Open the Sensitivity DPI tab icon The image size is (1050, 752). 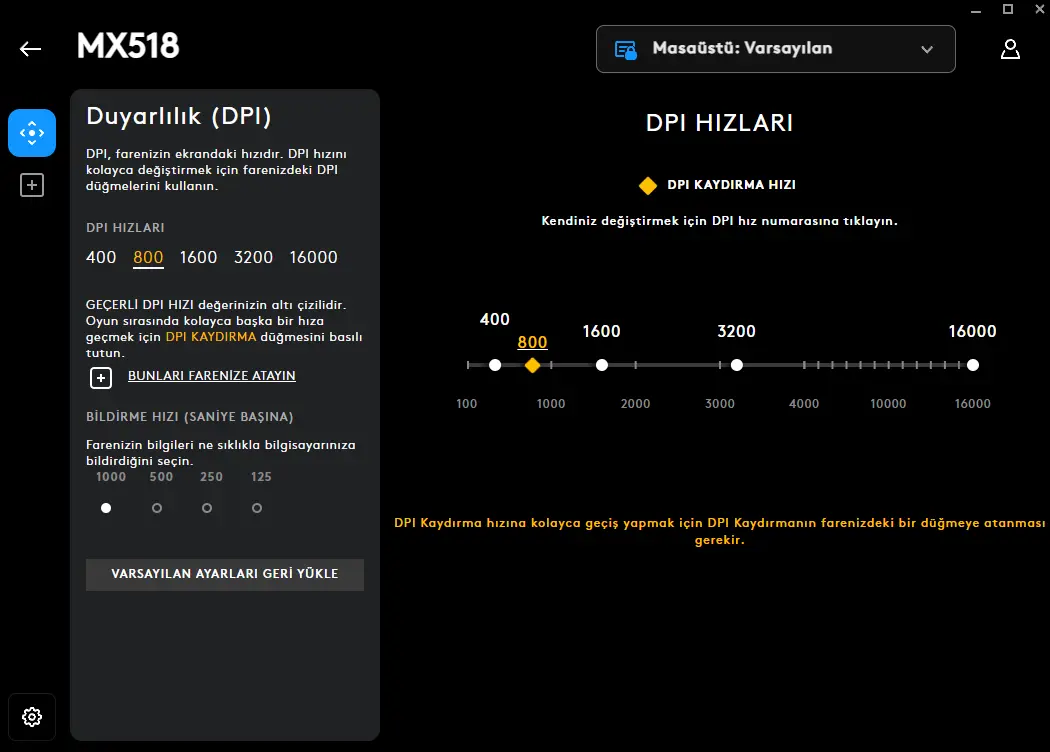[x=32, y=133]
